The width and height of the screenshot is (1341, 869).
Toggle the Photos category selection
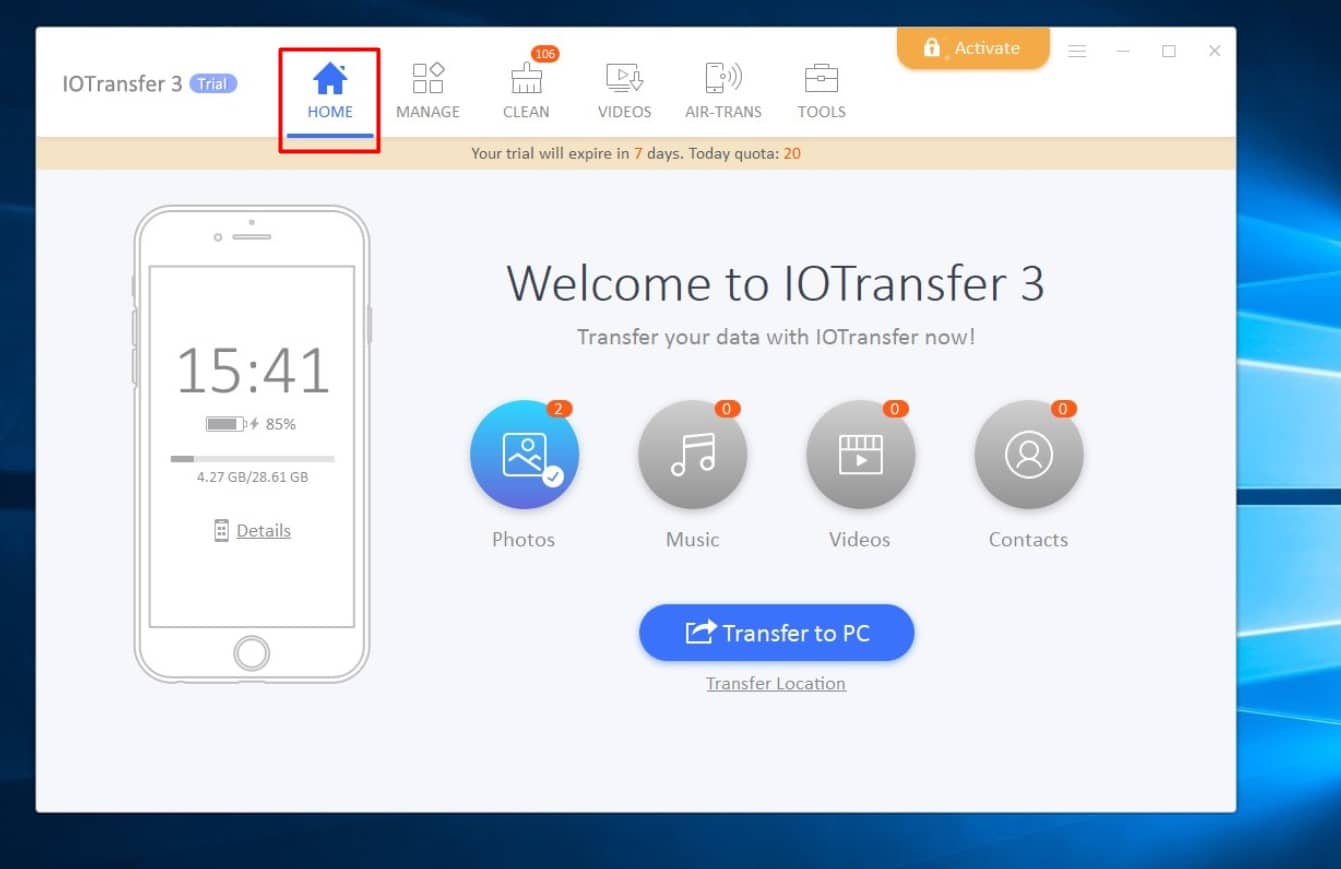[524, 455]
